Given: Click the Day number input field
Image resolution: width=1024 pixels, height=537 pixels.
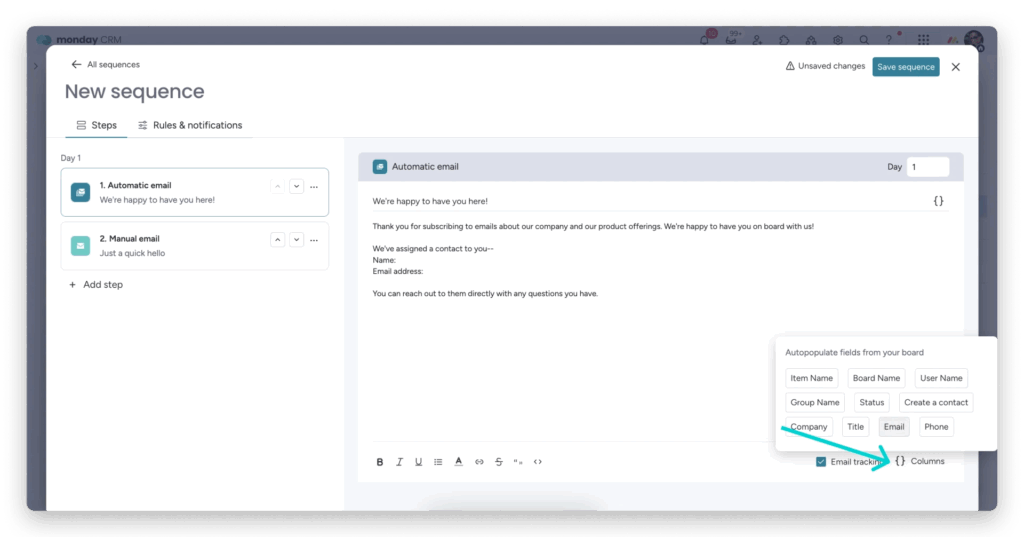Looking at the screenshot, I should tap(927, 167).
